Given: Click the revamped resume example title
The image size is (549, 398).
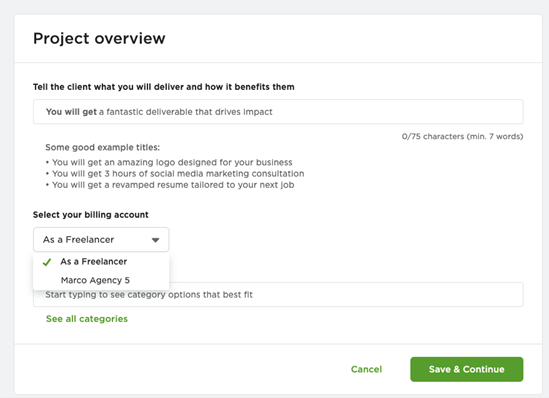Looking at the screenshot, I should (x=173, y=185).
